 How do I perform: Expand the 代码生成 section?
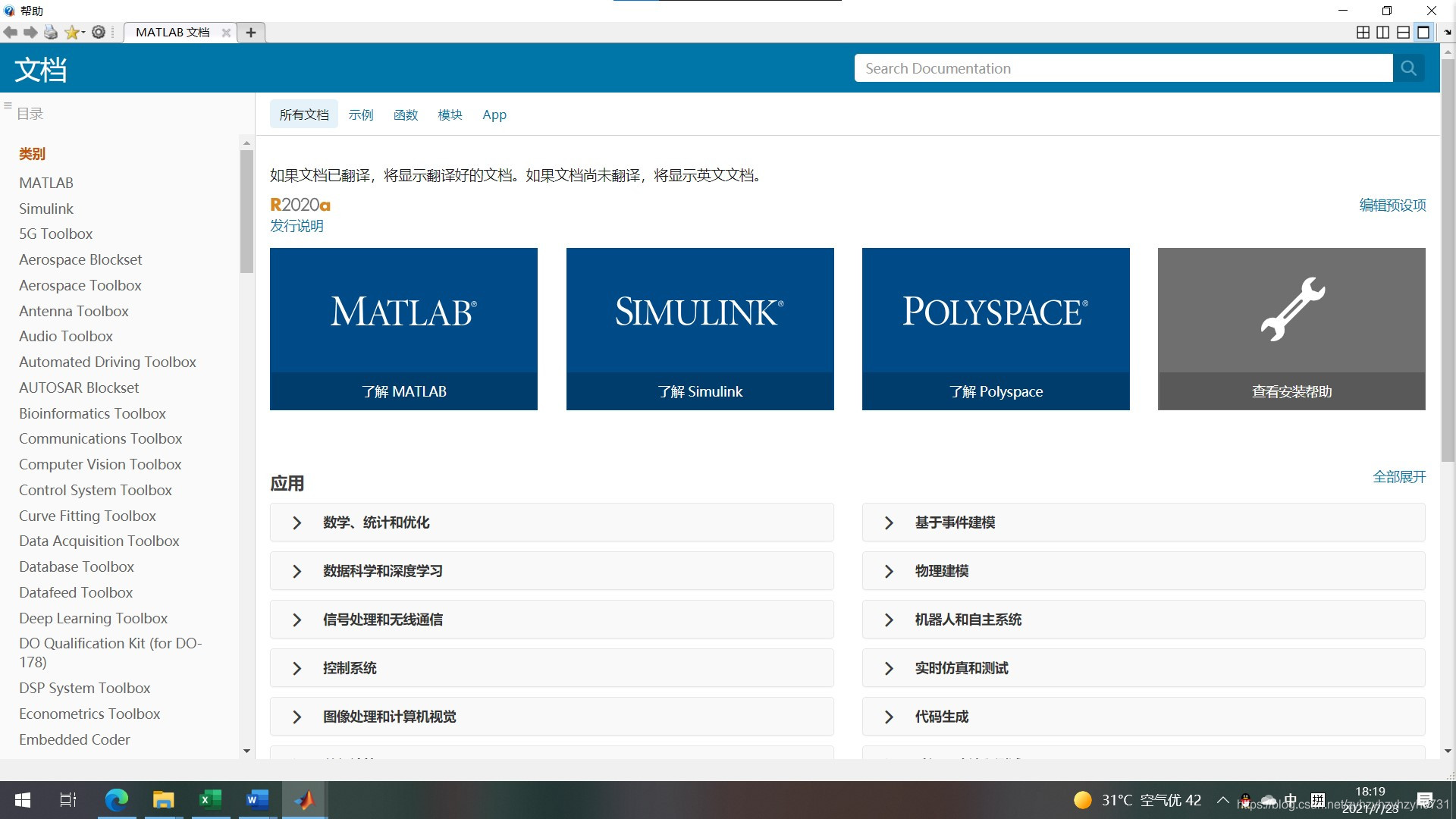[x=1144, y=717]
